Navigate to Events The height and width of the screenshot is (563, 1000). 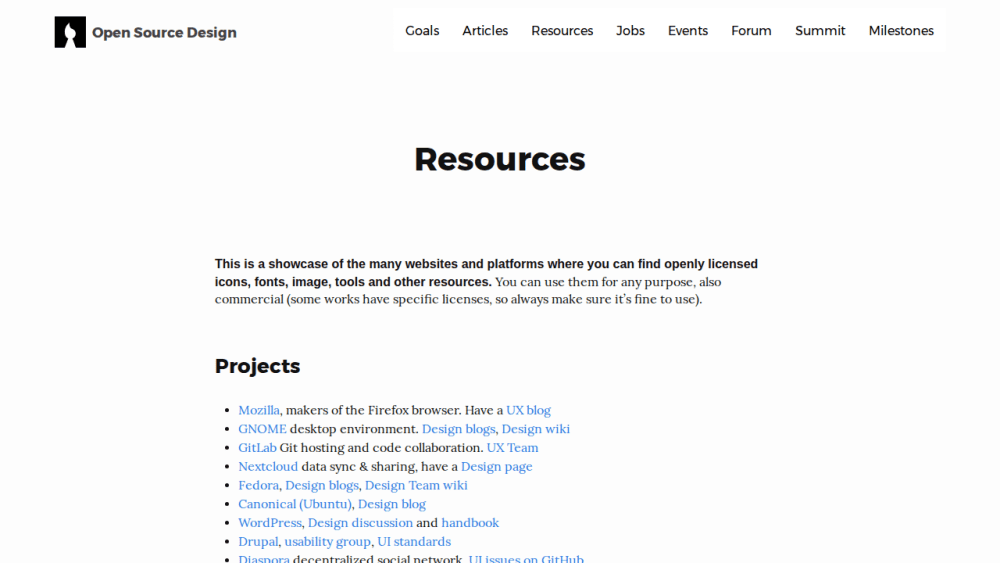point(688,31)
